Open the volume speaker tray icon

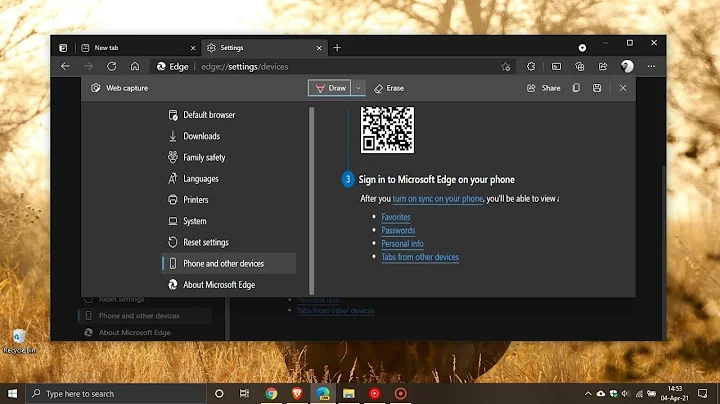click(626, 393)
